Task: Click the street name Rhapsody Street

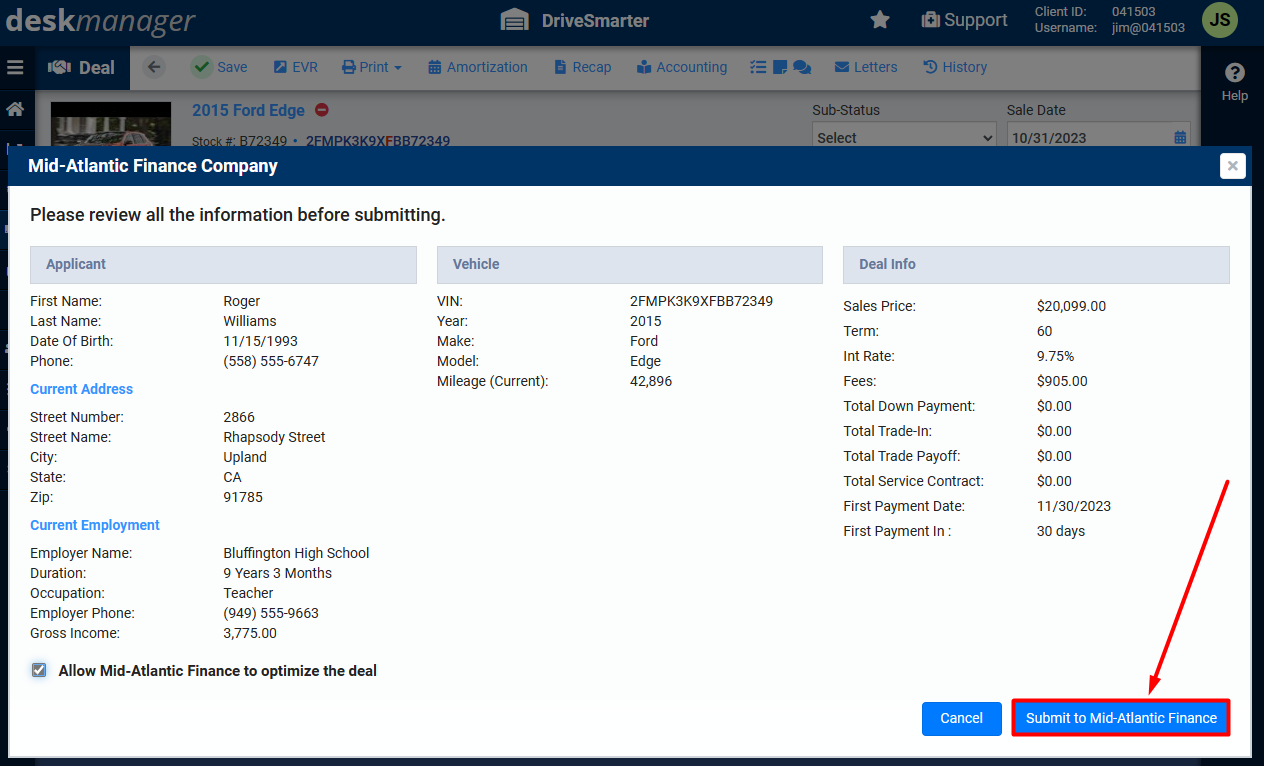Action: coord(274,437)
